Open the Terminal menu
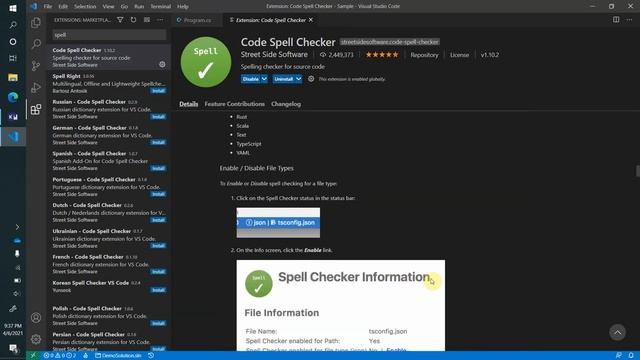Screen dimensions: 640x360 pos(160,6)
